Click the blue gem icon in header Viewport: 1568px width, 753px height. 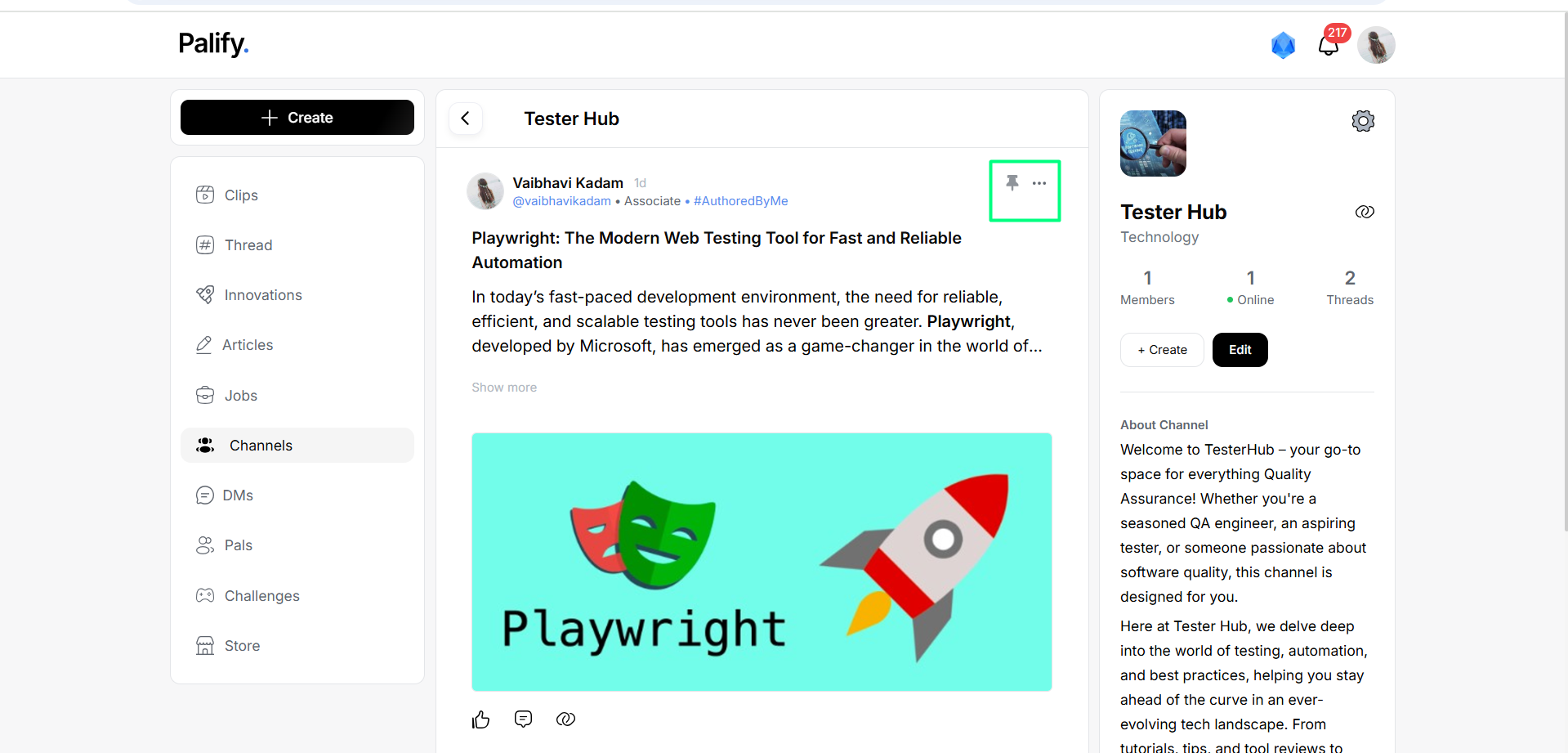(x=1284, y=45)
